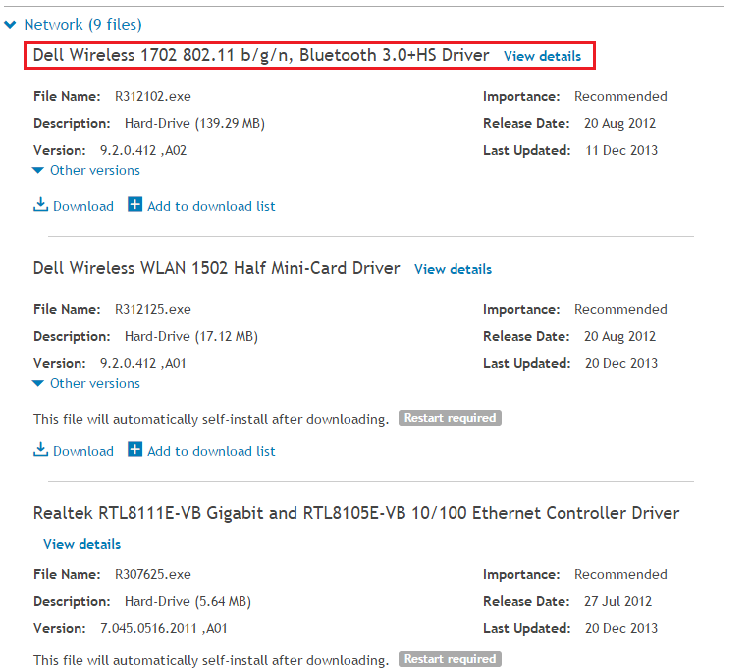Select Dell Wireless 1702 802.11 driver title
Screen dimensions: 751x672
pos(261,56)
